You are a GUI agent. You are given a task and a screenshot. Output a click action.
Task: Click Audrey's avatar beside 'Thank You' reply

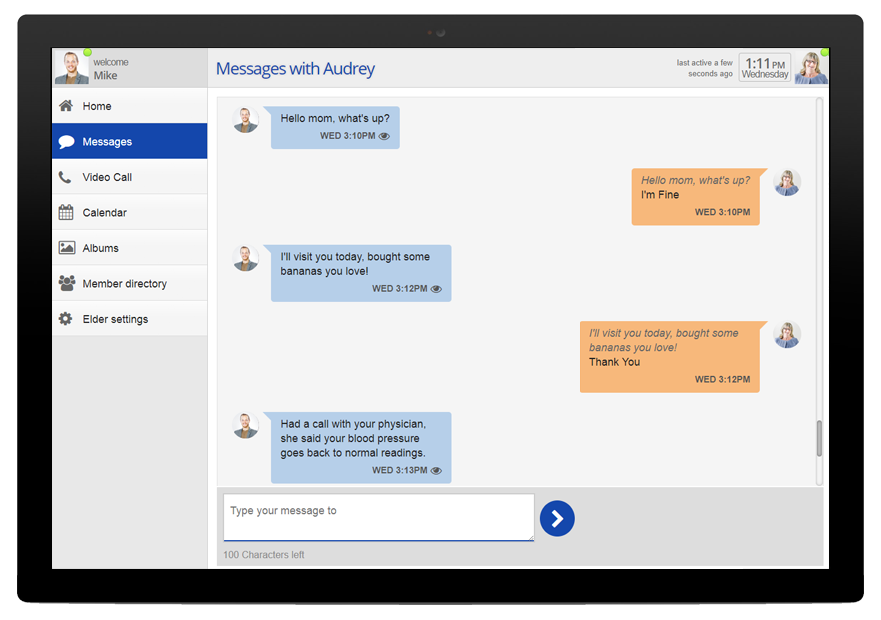click(x=787, y=335)
